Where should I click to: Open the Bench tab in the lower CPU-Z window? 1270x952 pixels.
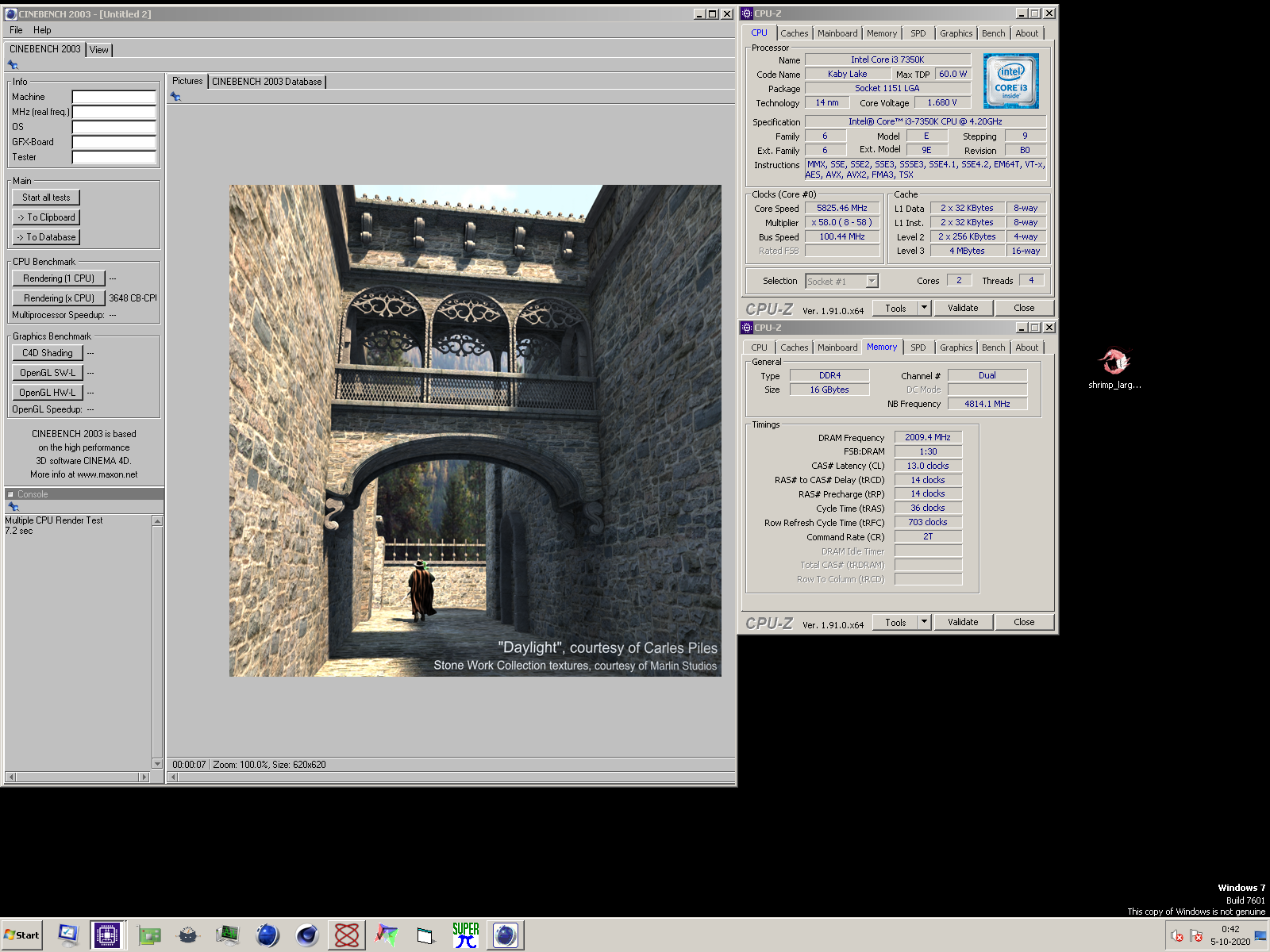tap(993, 347)
